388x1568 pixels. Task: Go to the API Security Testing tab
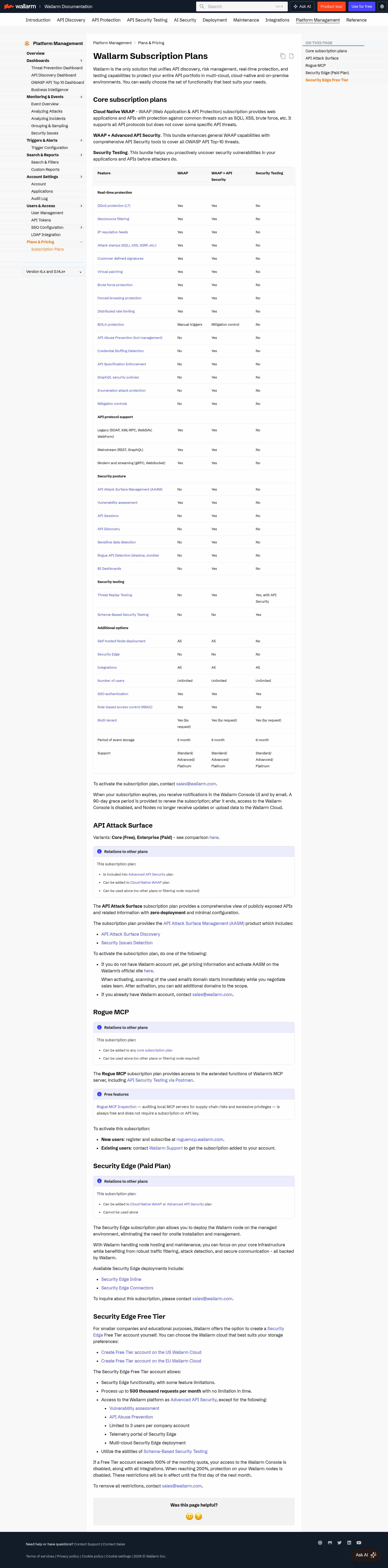tap(147, 20)
